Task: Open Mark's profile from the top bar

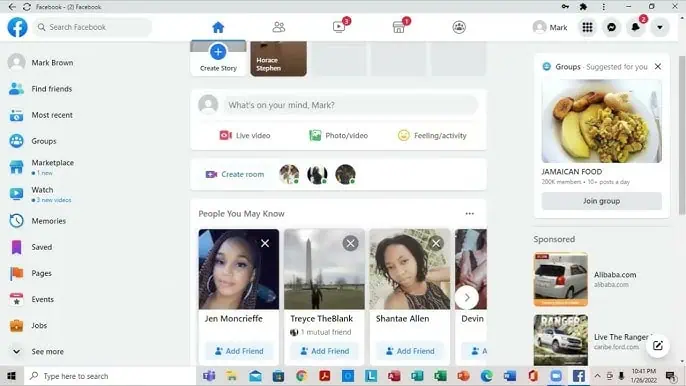Action: click(550, 27)
